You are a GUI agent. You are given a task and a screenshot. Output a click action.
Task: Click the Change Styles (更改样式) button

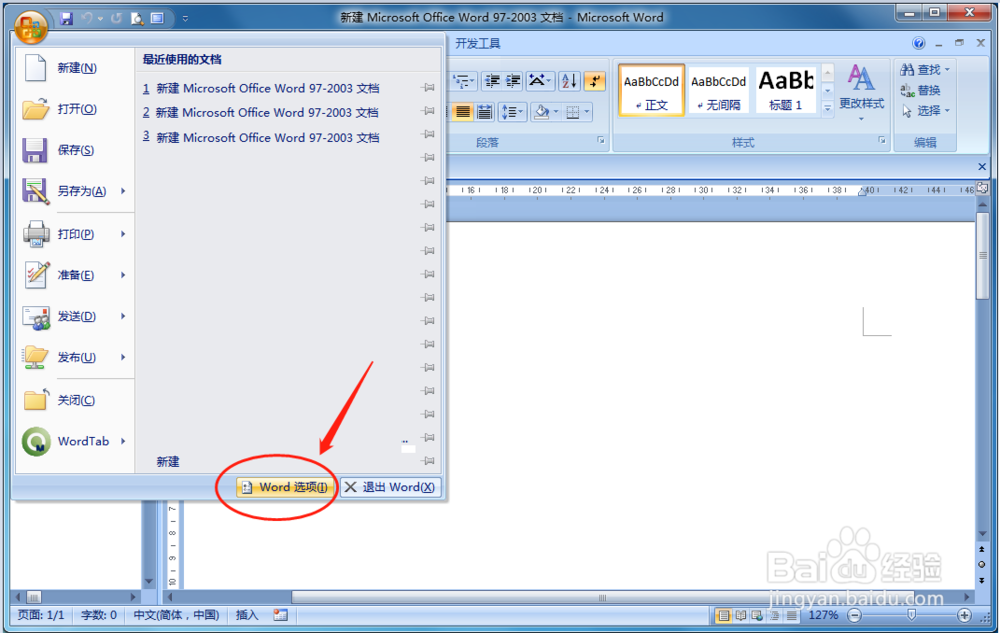pos(861,92)
